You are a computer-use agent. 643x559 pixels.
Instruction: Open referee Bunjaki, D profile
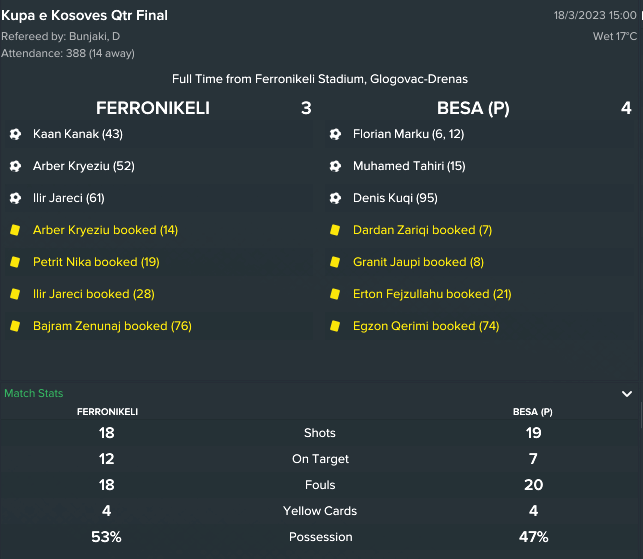(94, 37)
